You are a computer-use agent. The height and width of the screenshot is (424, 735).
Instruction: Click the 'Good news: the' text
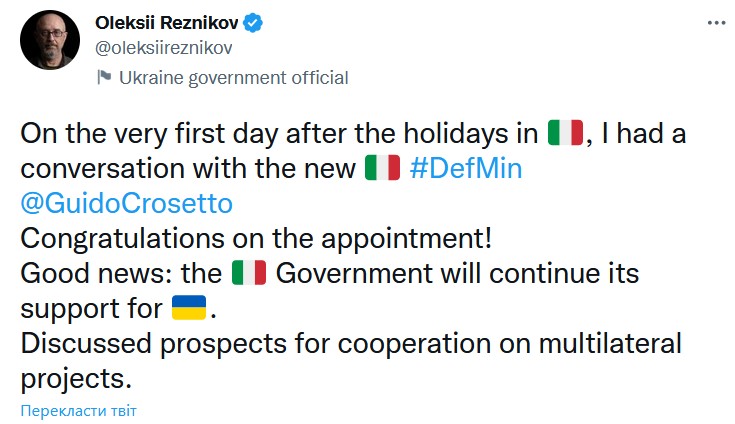point(121,273)
